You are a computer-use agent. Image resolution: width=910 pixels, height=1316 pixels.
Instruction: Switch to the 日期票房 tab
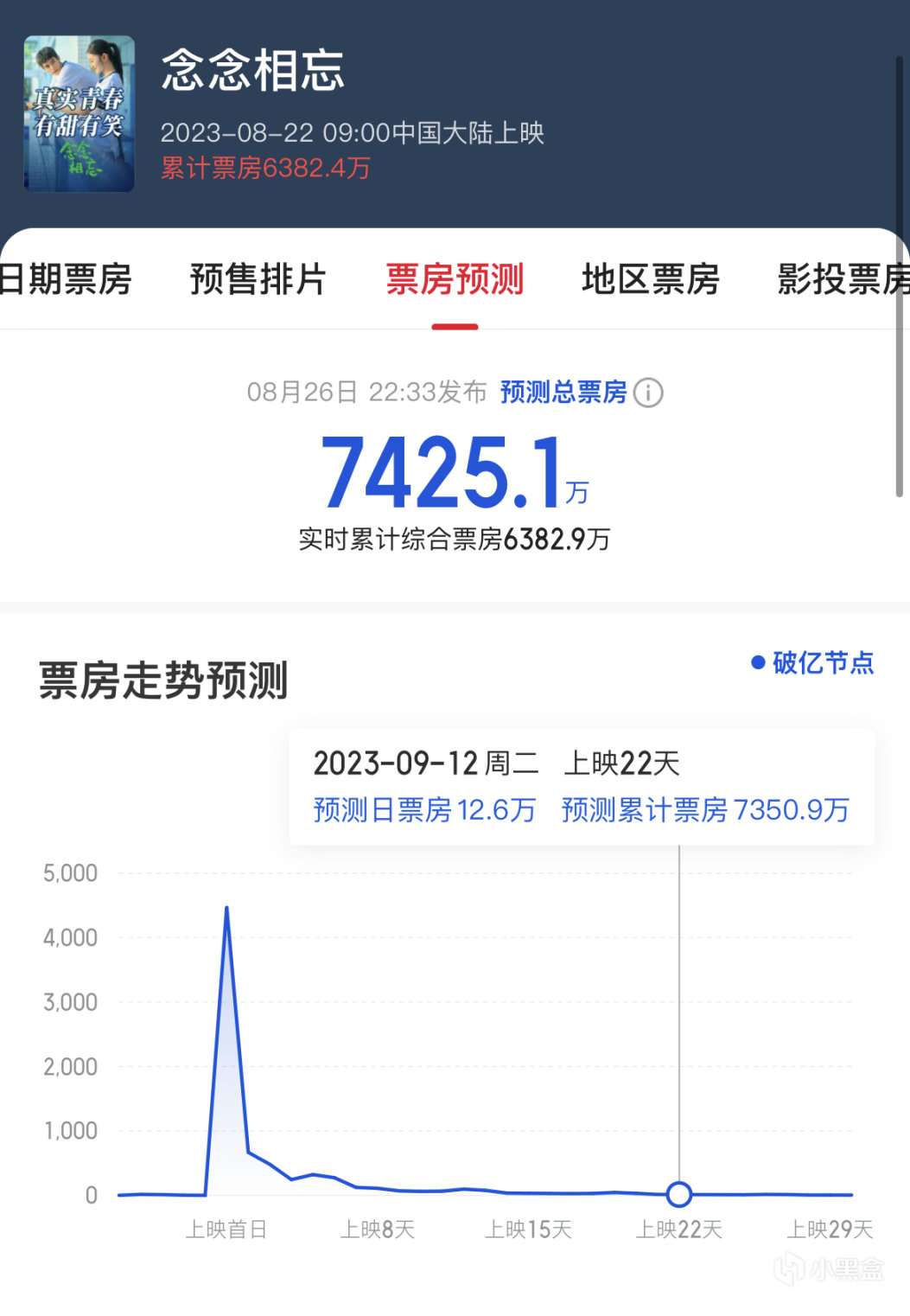(x=66, y=279)
